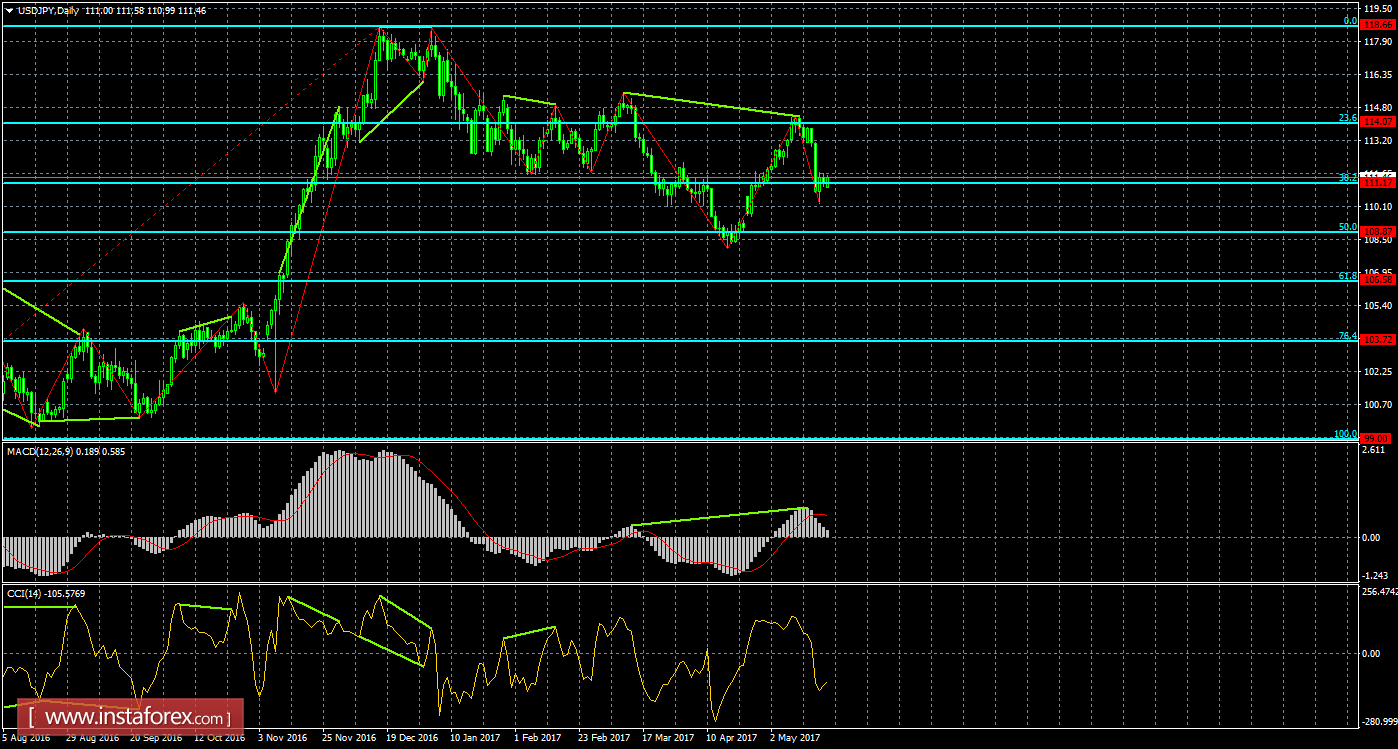Select the 23.6 Fibonacci level label
Image resolution: width=1398 pixels, height=749 pixels.
click(1347, 118)
